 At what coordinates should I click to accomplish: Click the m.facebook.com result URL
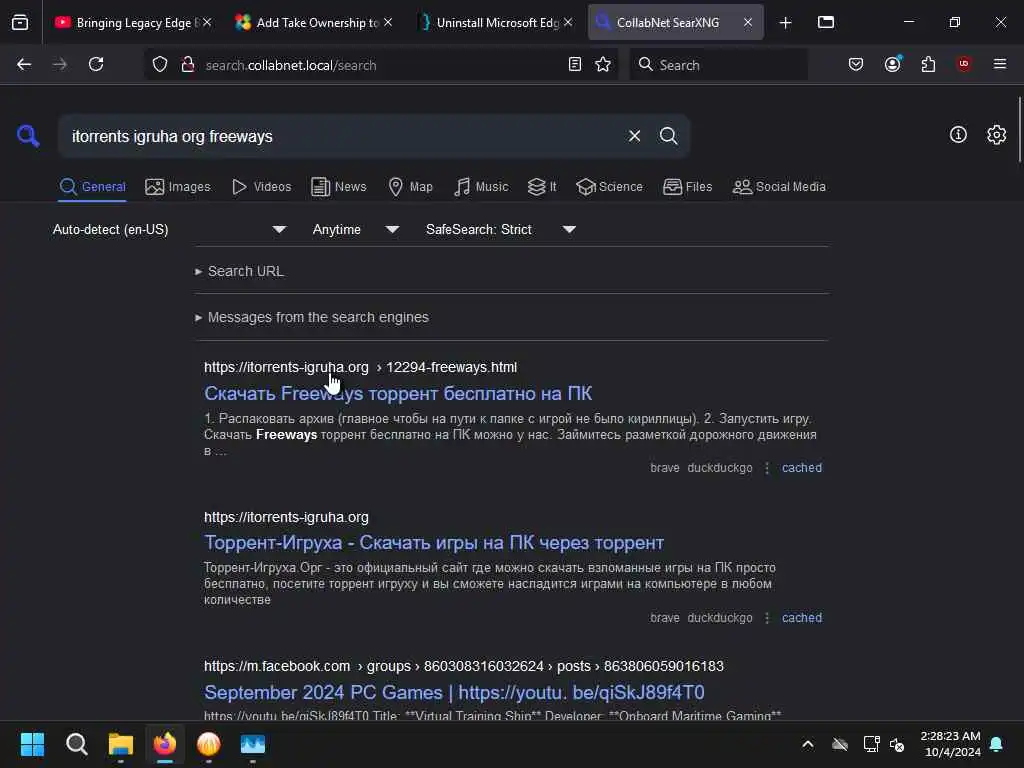point(464,666)
